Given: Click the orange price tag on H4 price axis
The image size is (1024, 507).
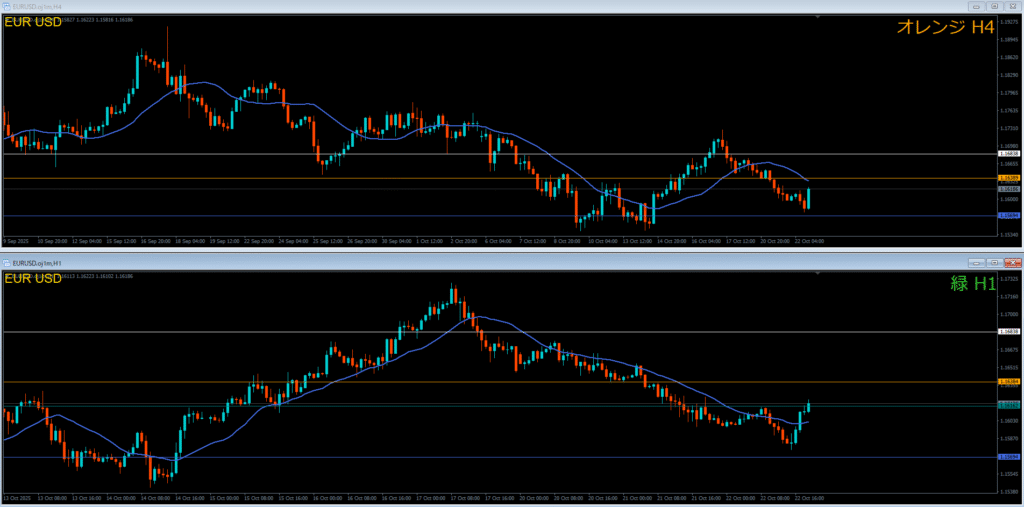Looking at the screenshot, I should pyautogui.click(x=1009, y=178).
